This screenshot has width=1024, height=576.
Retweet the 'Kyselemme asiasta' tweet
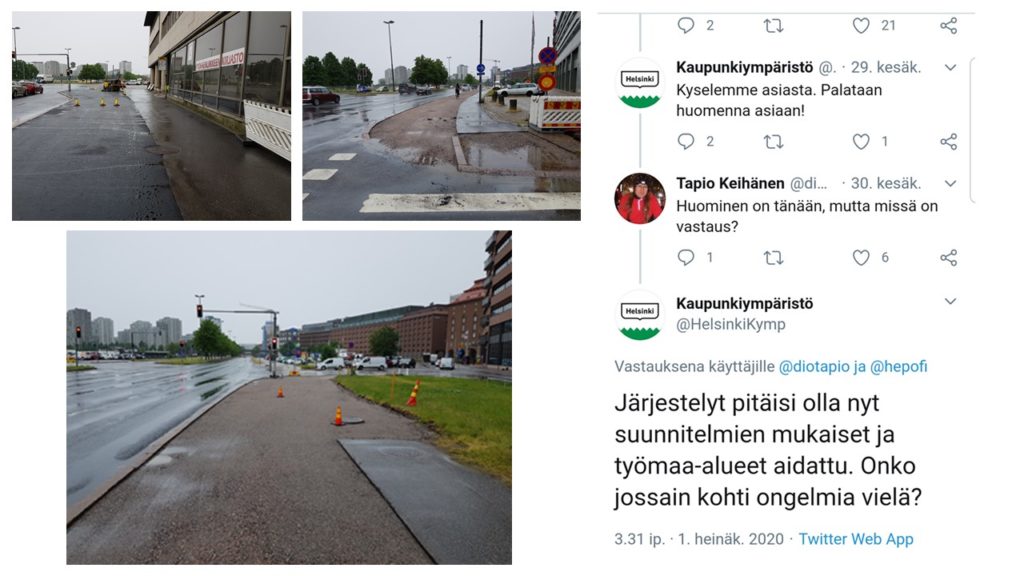point(773,141)
